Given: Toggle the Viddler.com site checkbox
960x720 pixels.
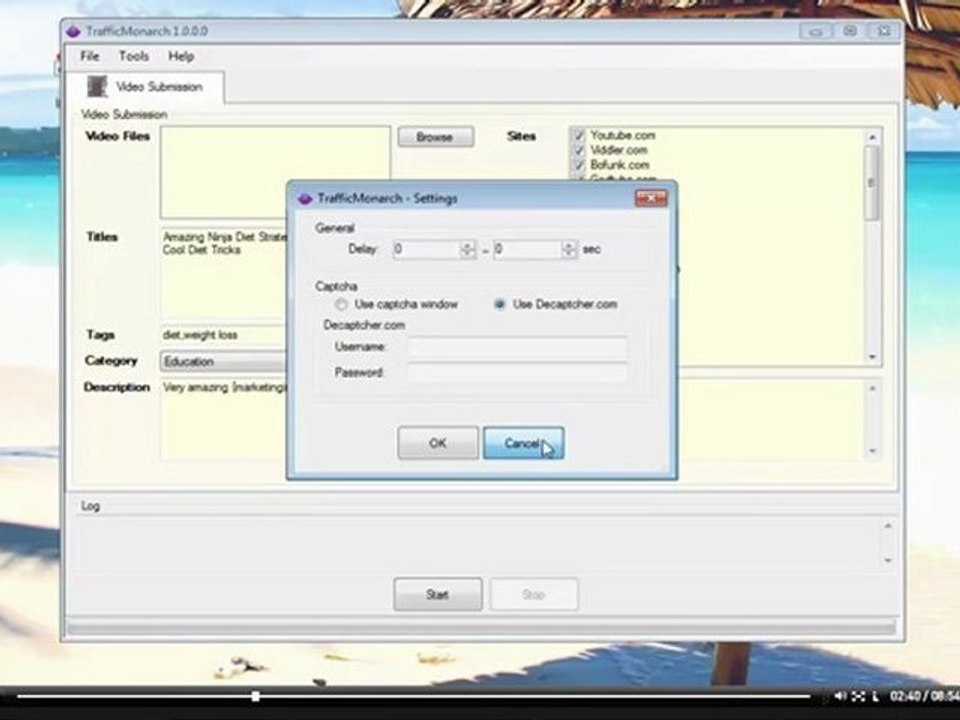Looking at the screenshot, I should pos(579,150).
